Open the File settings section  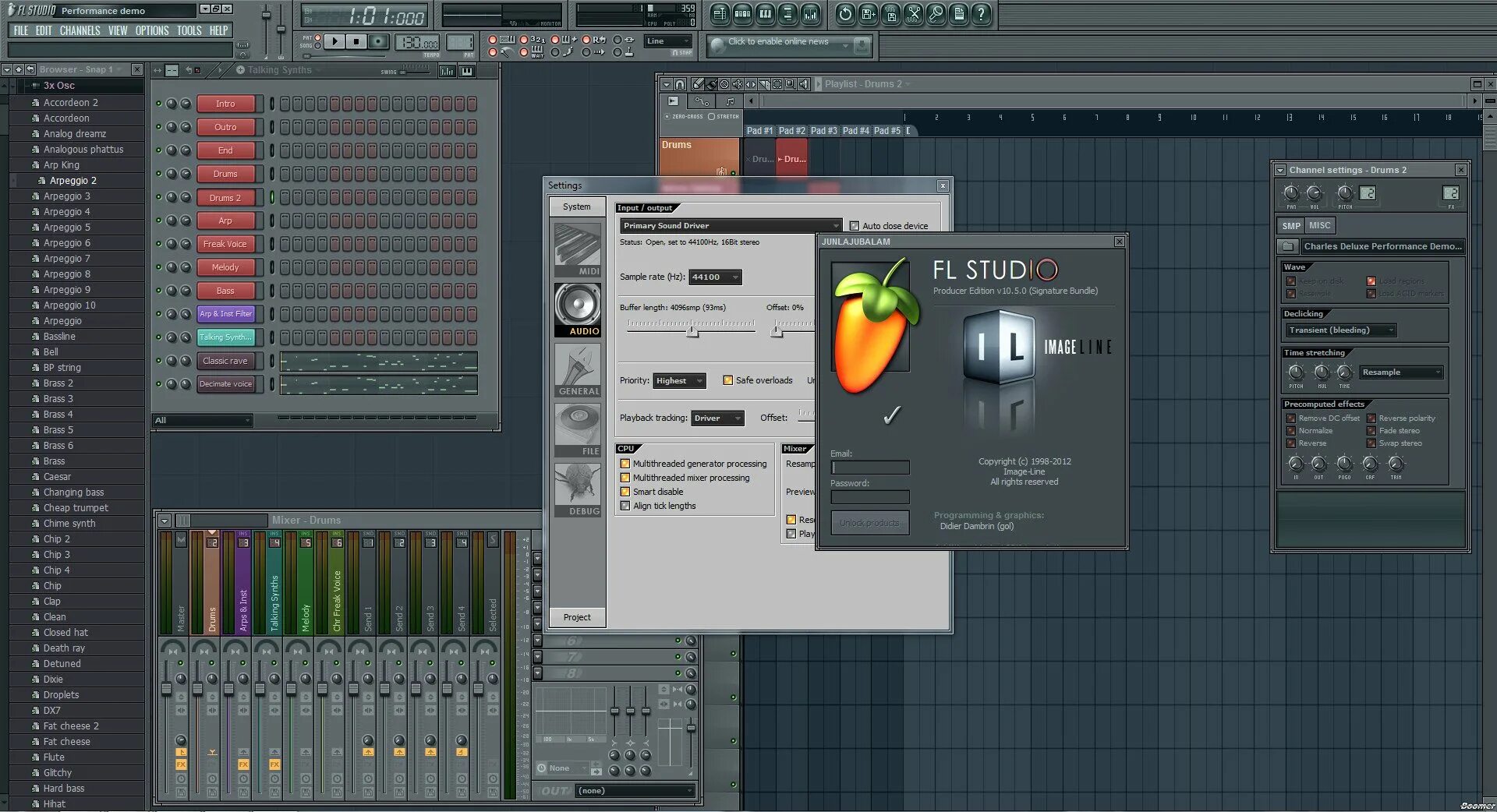click(x=578, y=430)
